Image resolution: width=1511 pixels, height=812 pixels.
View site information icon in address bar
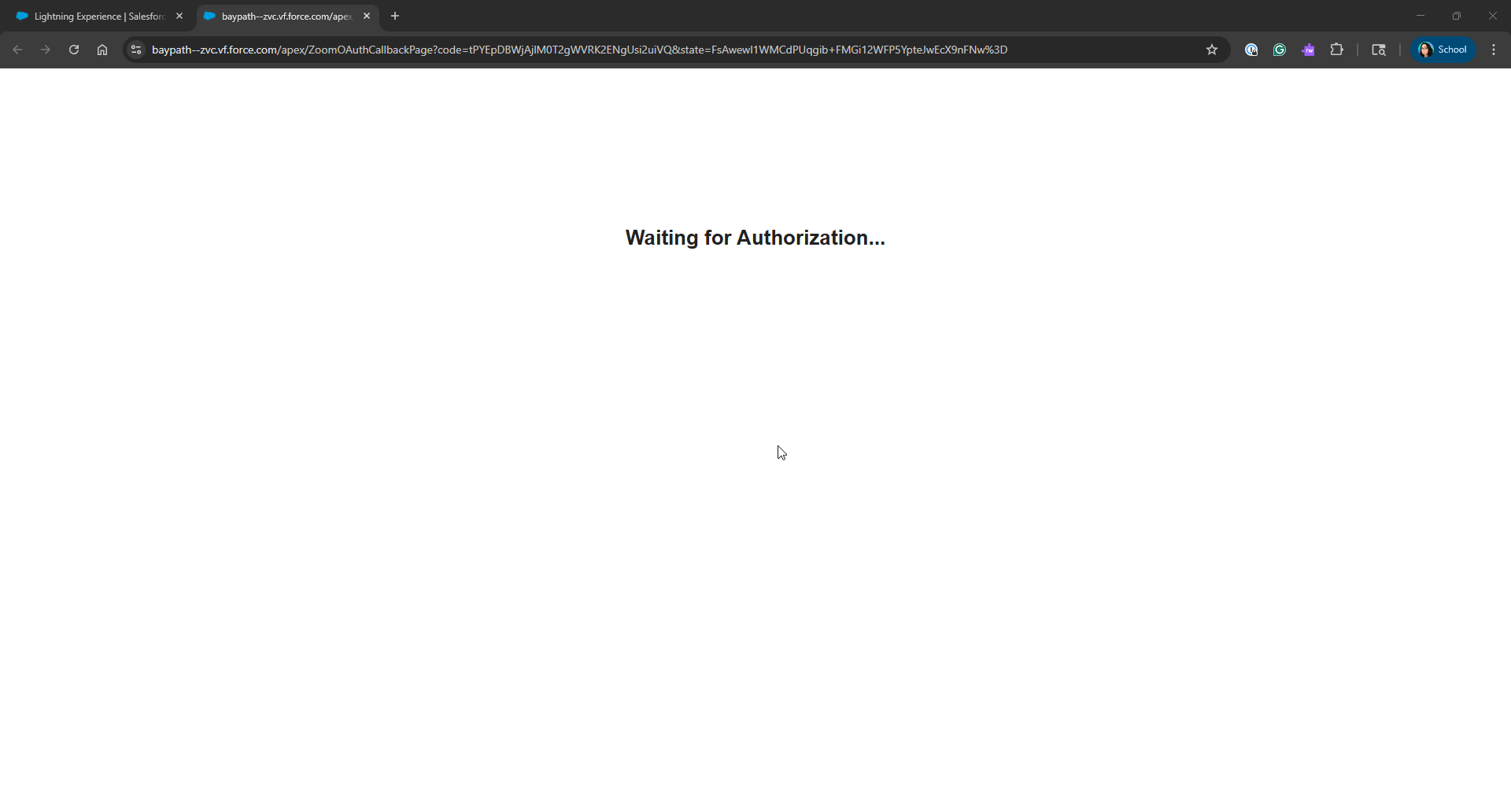tap(136, 50)
